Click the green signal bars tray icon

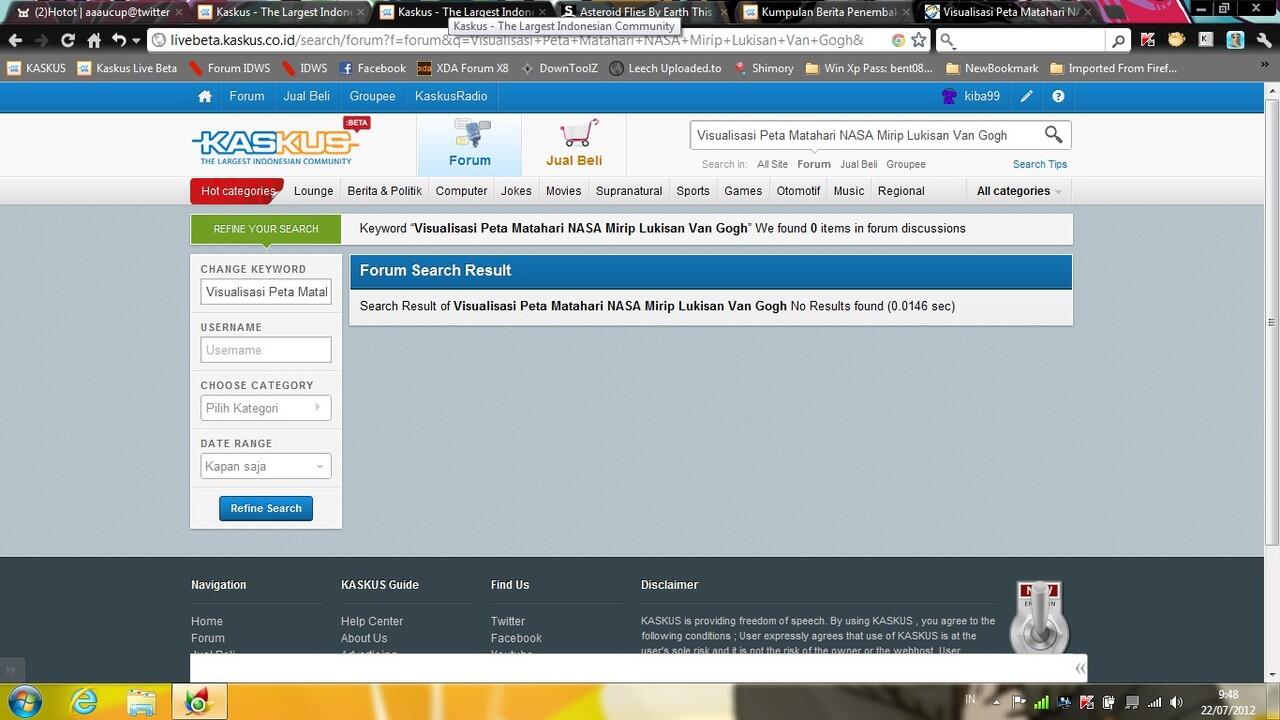point(1042,702)
